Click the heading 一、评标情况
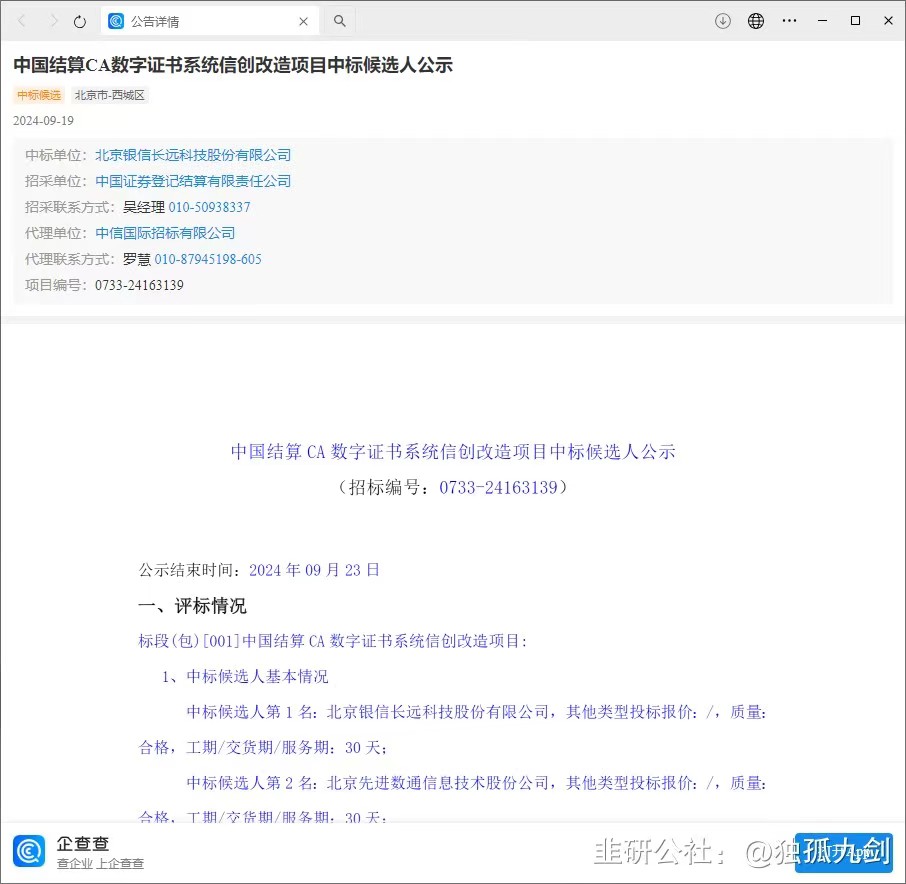 192,606
